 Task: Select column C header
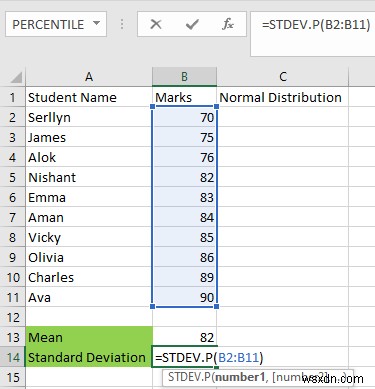283,77
